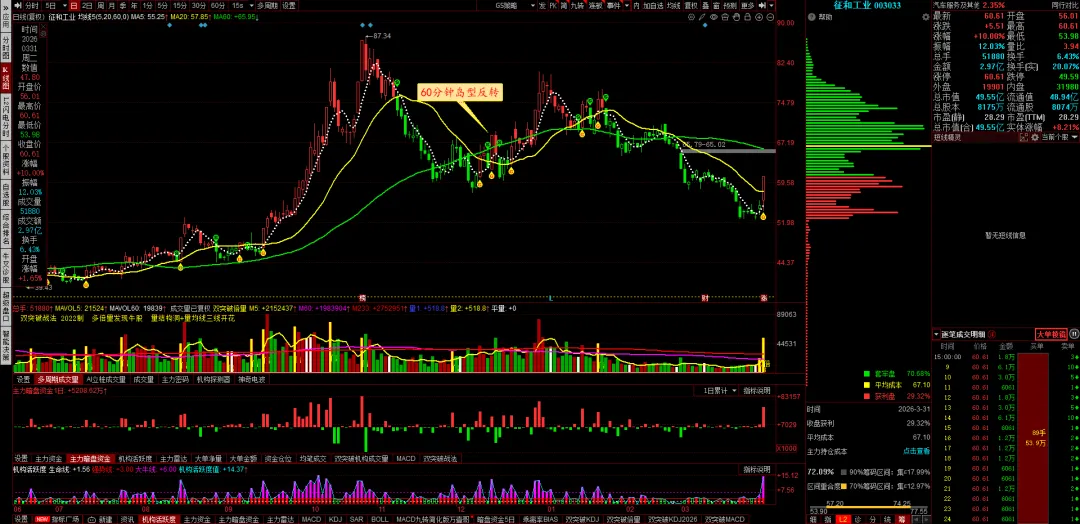Select the 大单净量 indicator tab
Image resolution: width=1080 pixels, height=524 pixels.
coord(209,459)
